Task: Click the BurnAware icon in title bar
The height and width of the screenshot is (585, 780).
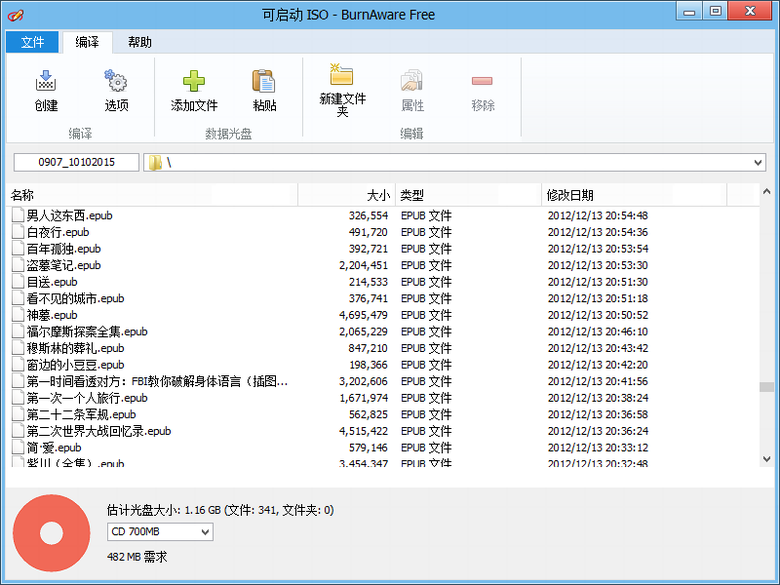Action: click(17, 15)
